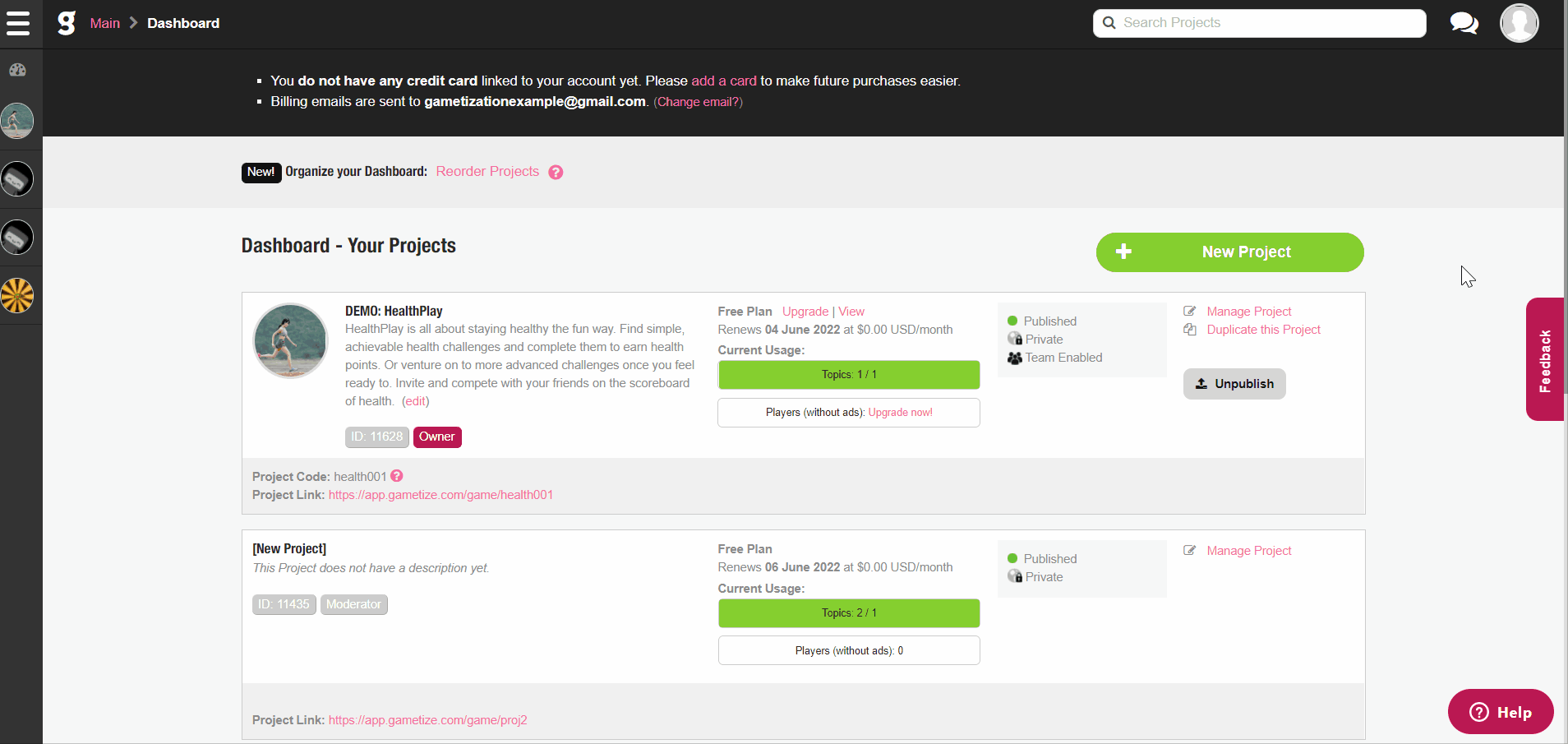Click Duplicate this Project
Image resolution: width=1568 pixels, height=744 pixels.
click(1264, 330)
